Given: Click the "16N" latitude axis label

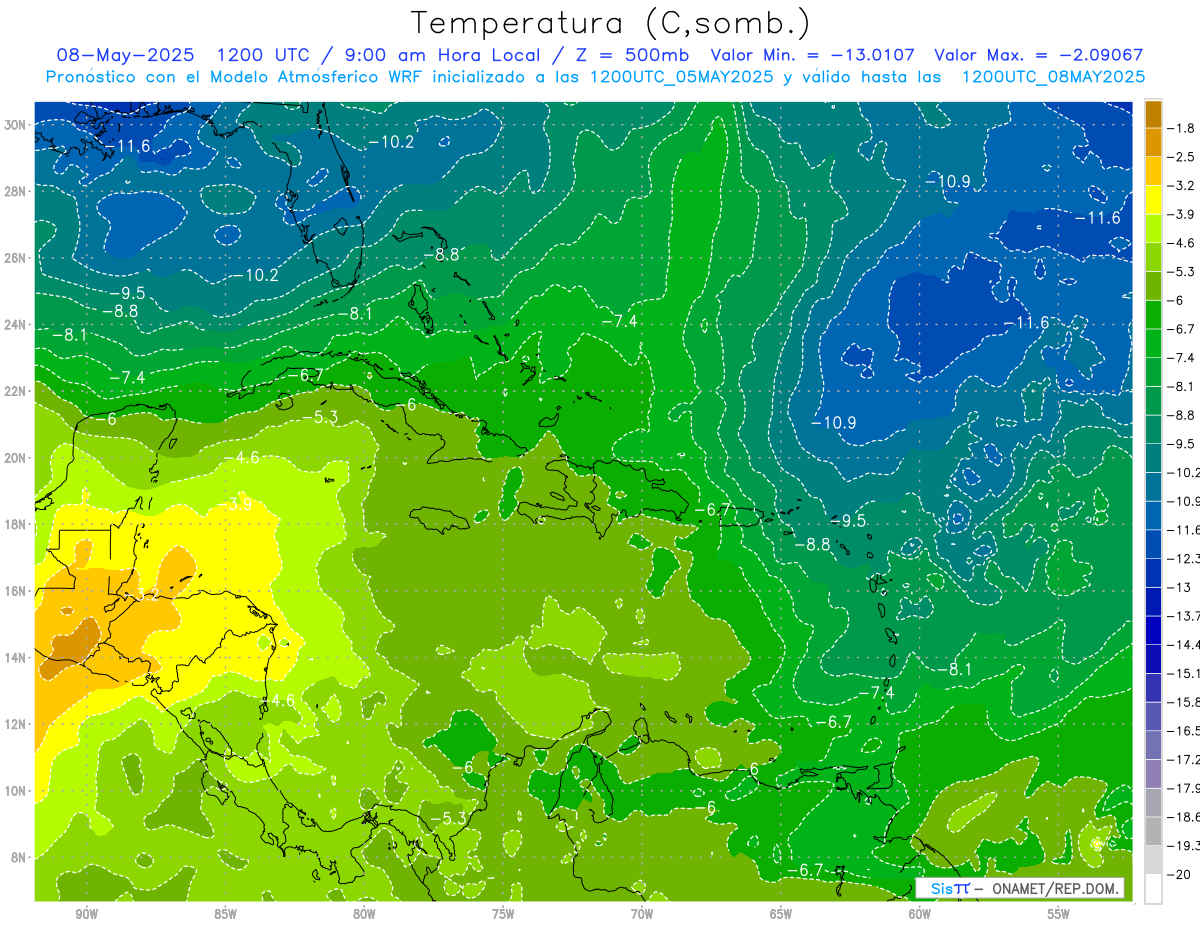Looking at the screenshot, I should coord(16,591).
